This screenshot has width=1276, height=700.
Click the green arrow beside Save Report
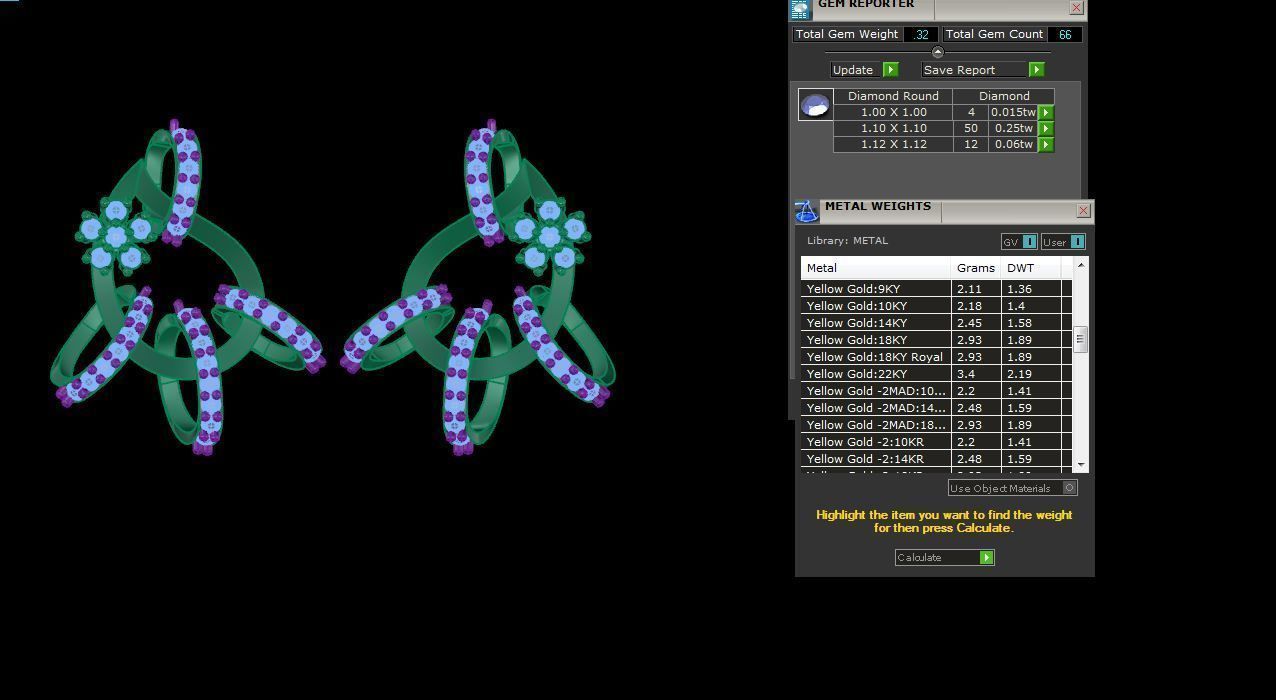(x=1036, y=70)
